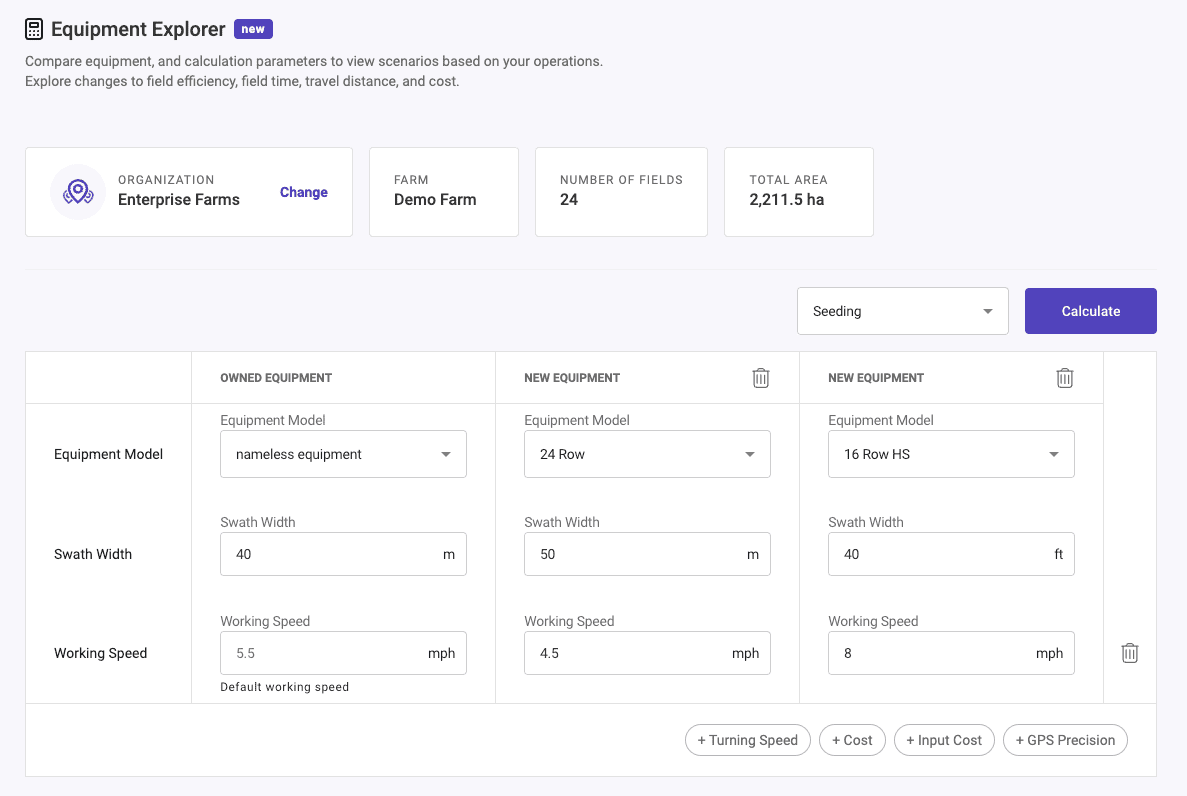Click the Change link for Enterprise Farms

pos(303,192)
